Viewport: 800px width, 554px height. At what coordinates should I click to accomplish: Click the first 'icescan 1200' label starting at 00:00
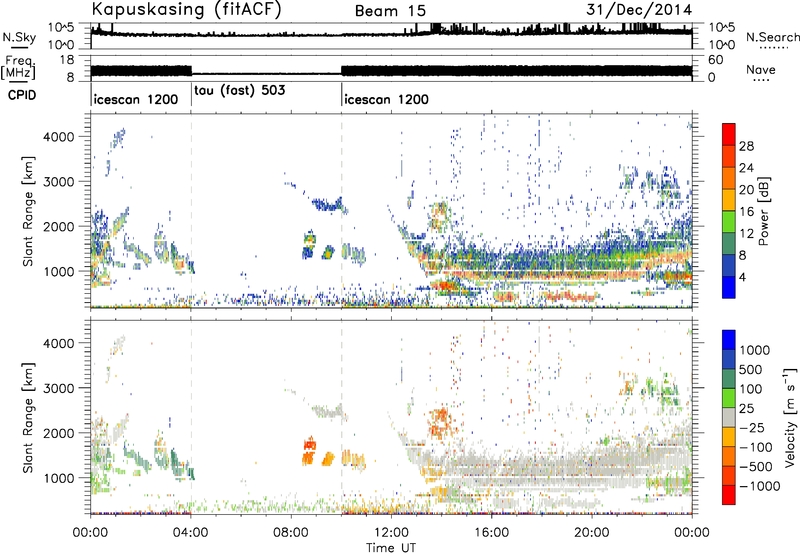point(136,99)
